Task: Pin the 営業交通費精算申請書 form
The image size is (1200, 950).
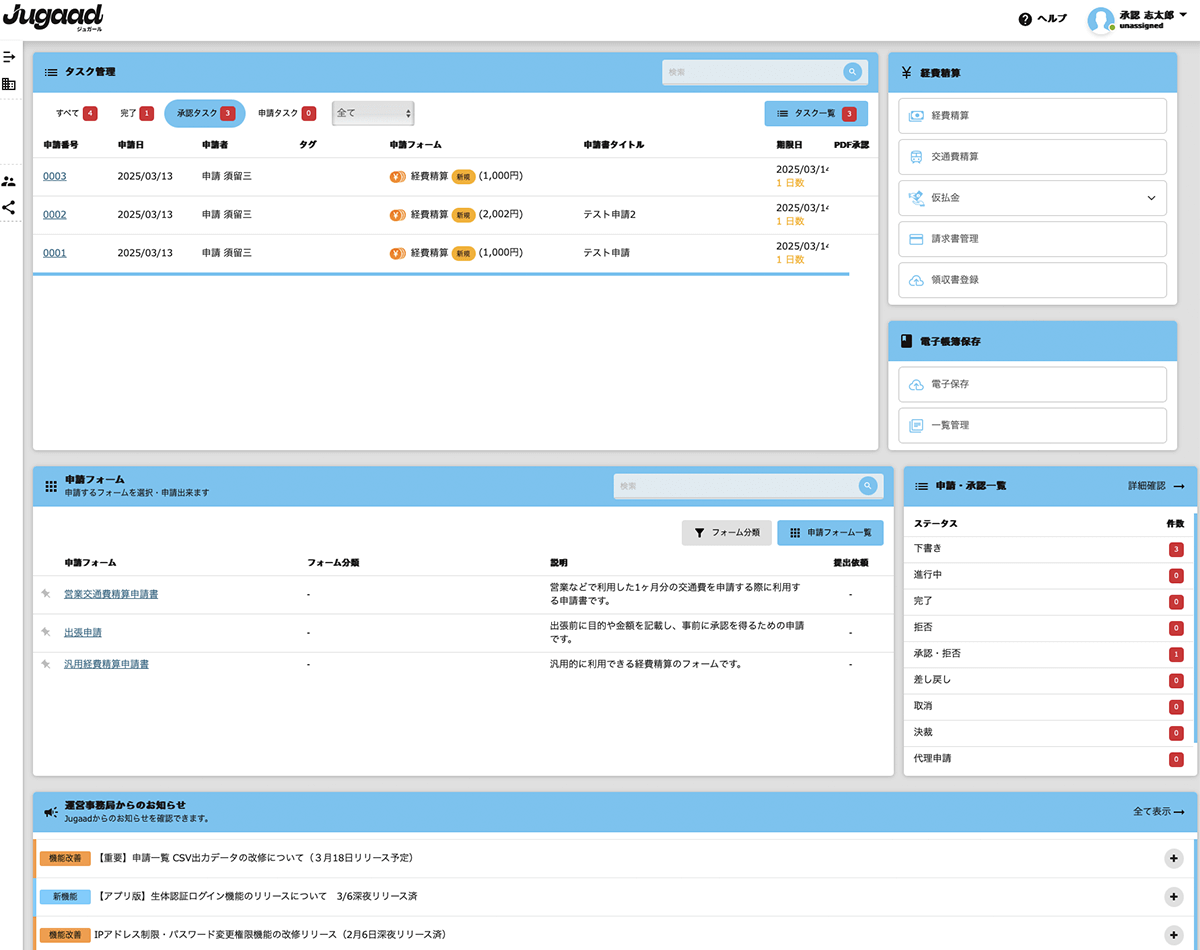Action: [x=45, y=594]
